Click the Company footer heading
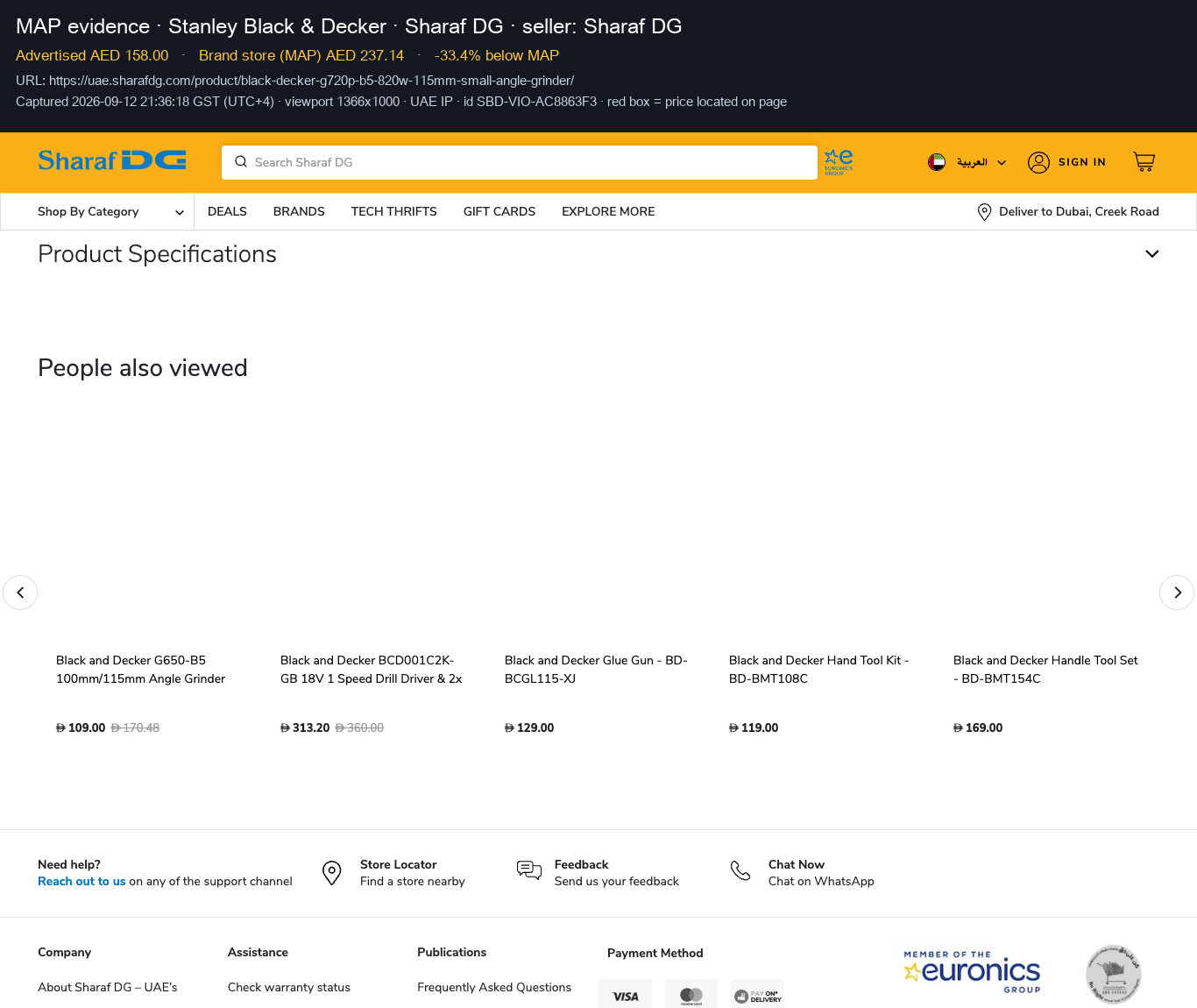 coord(65,953)
